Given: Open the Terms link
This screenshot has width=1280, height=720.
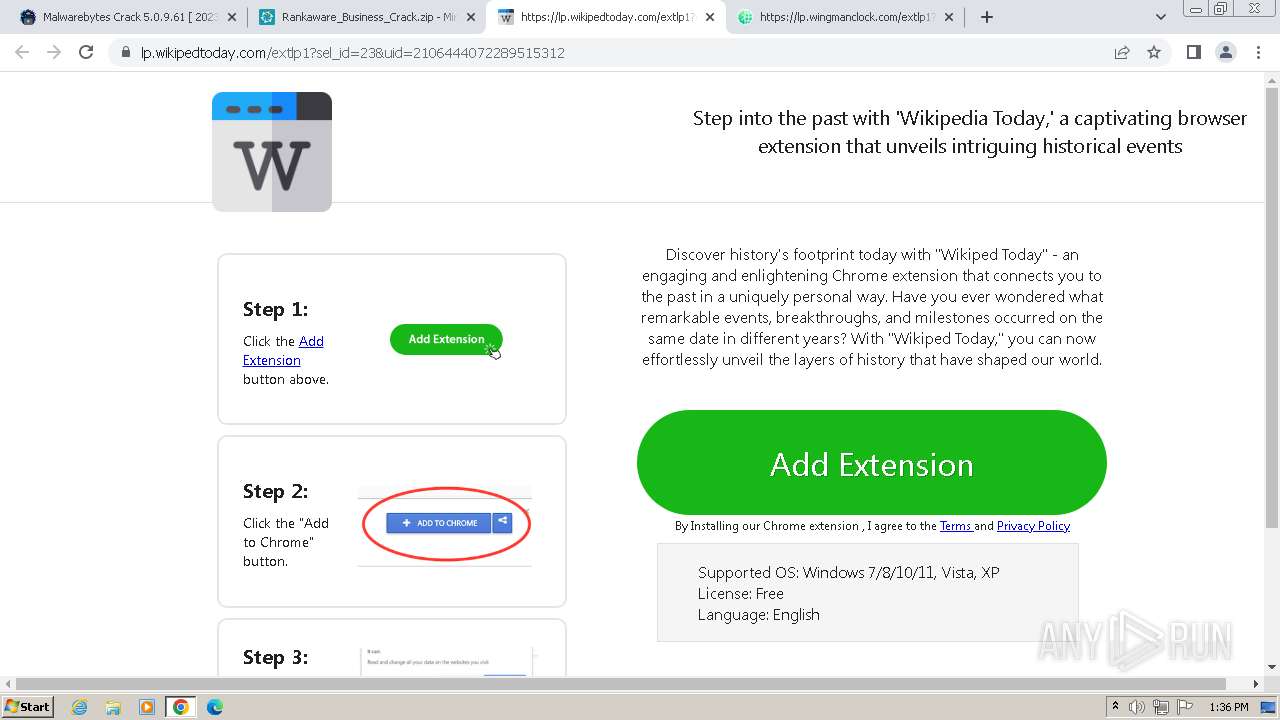Looking at the screenshot, I should pyautogui.click(x=956, y=526).
